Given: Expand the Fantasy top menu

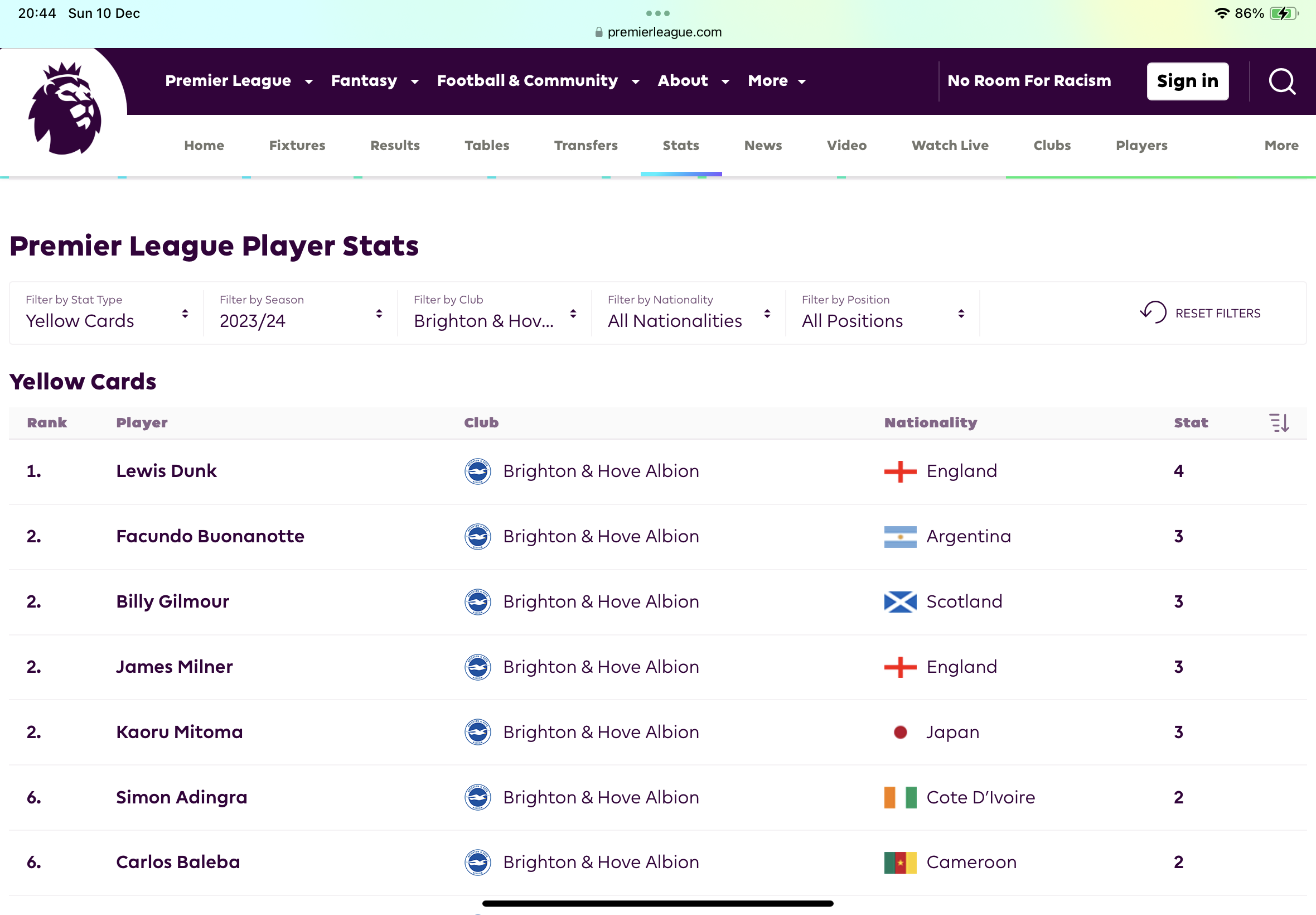Looking at the screenshot, I should click(x=375, y=81).
